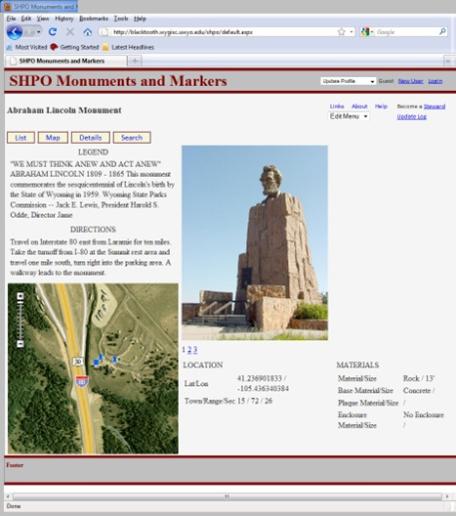Open the Help menu in menu bar

tap(140, 19)
